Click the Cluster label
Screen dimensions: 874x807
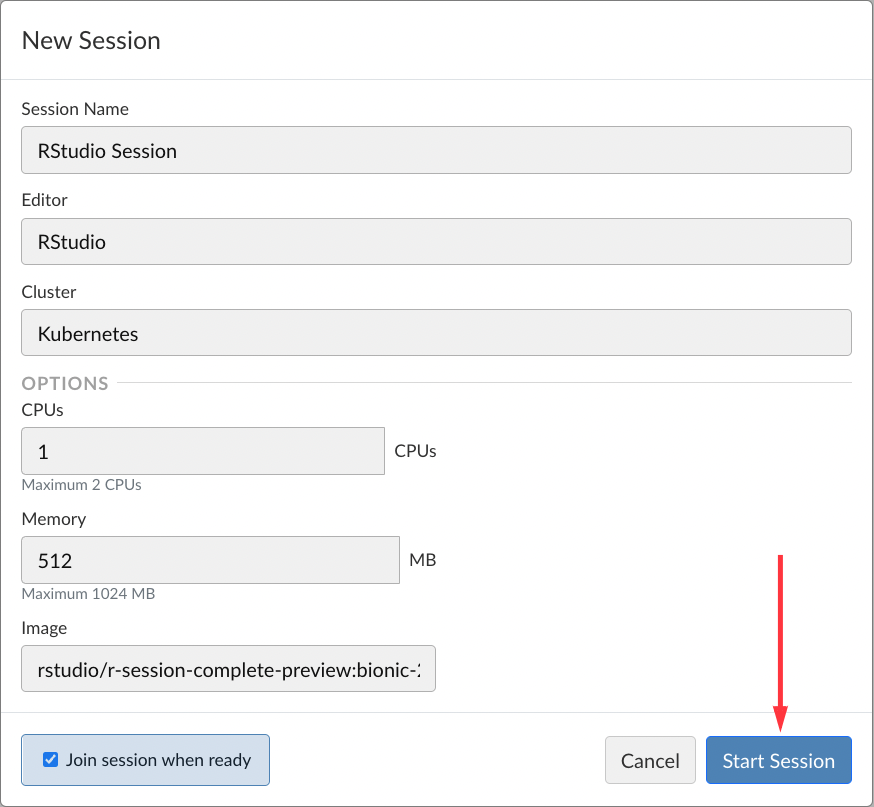pos(48,292)
